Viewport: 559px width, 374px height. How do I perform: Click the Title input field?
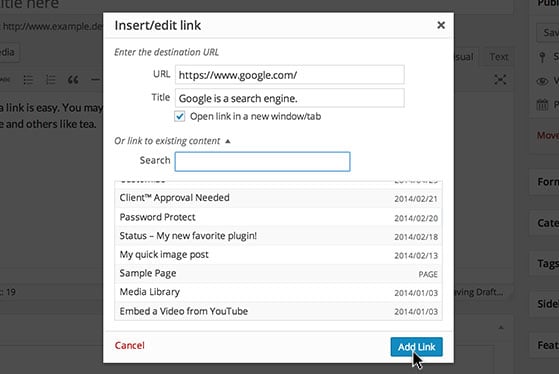coord(289,98)
